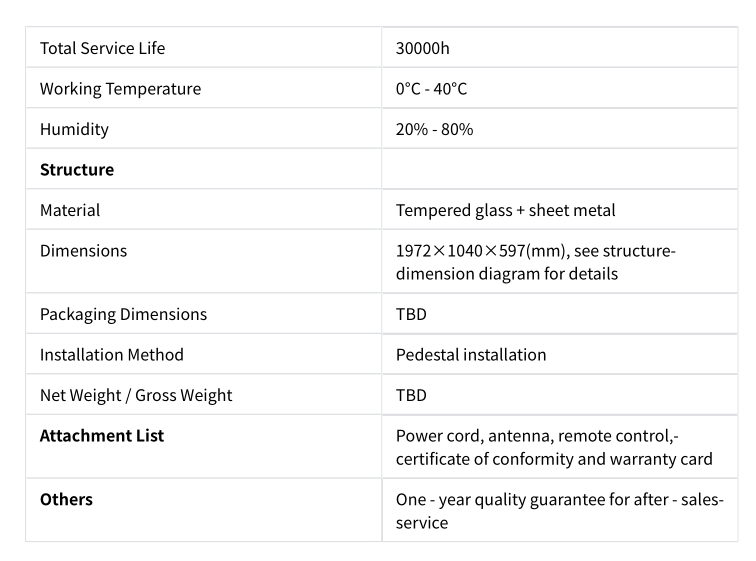Select the 20% - 80% humidity value
The image size is (756, 561).
434,129
